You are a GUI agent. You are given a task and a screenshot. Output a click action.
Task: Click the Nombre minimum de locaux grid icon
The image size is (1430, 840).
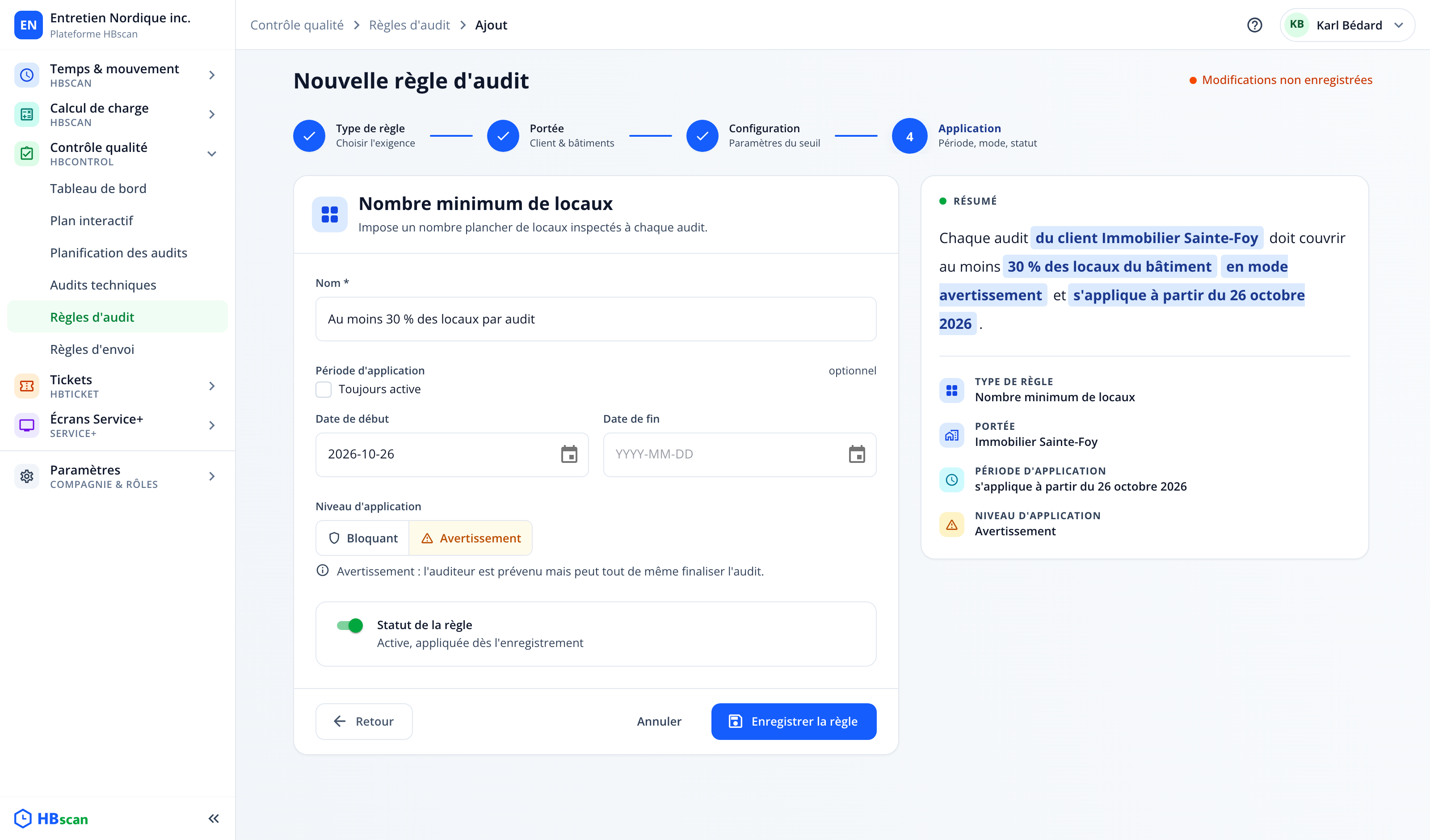(x=330, y=214)
